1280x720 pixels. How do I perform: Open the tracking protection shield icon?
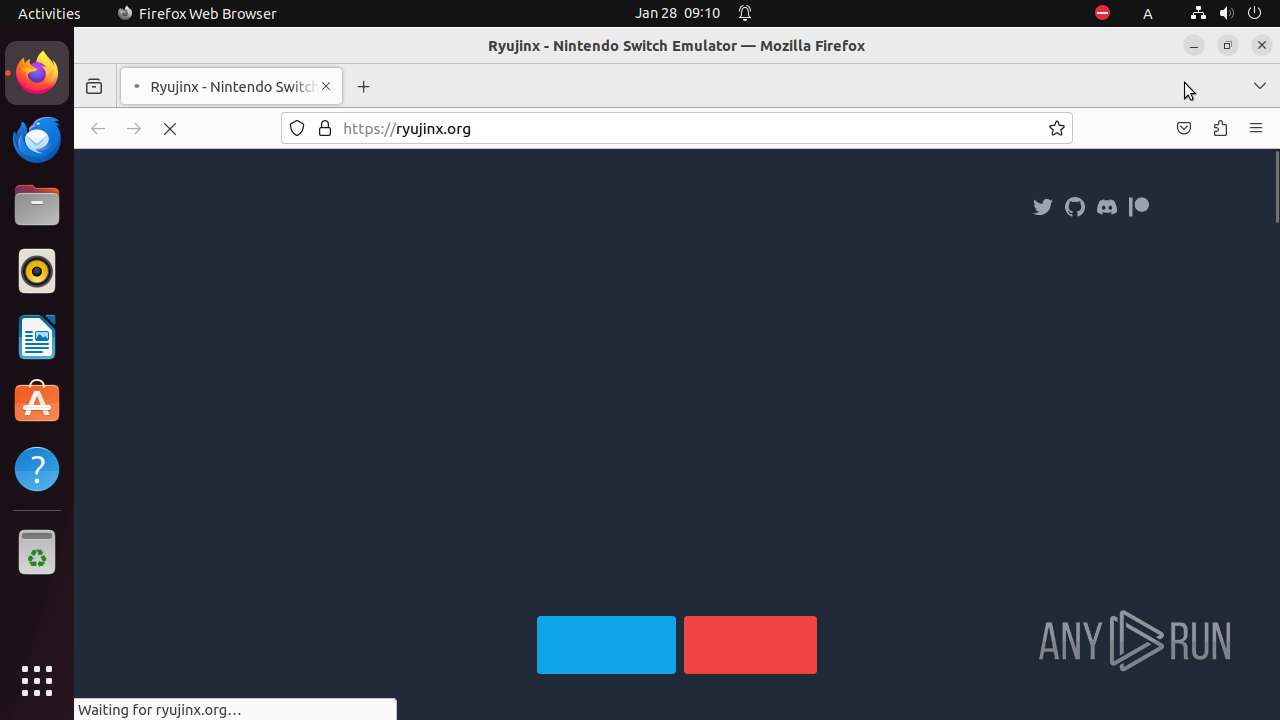click(297, 128)
